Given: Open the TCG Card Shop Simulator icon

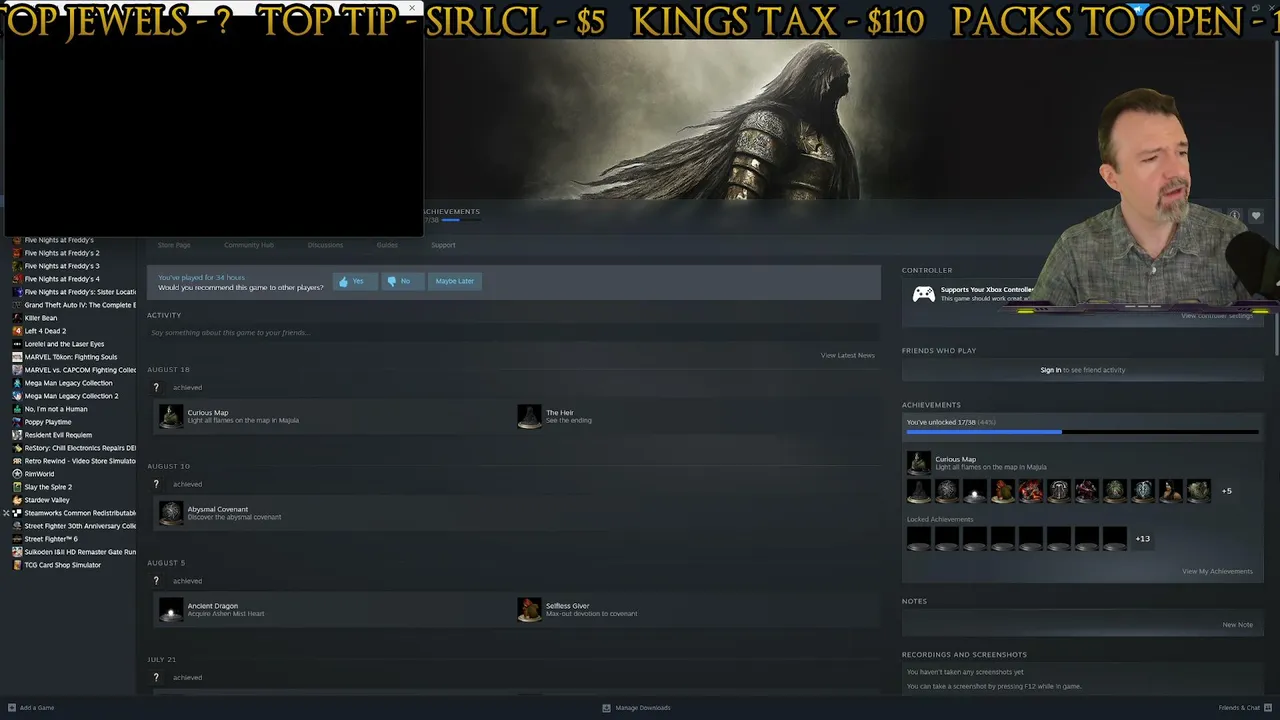Looking at the screenshot, I should tap(17, 565).
